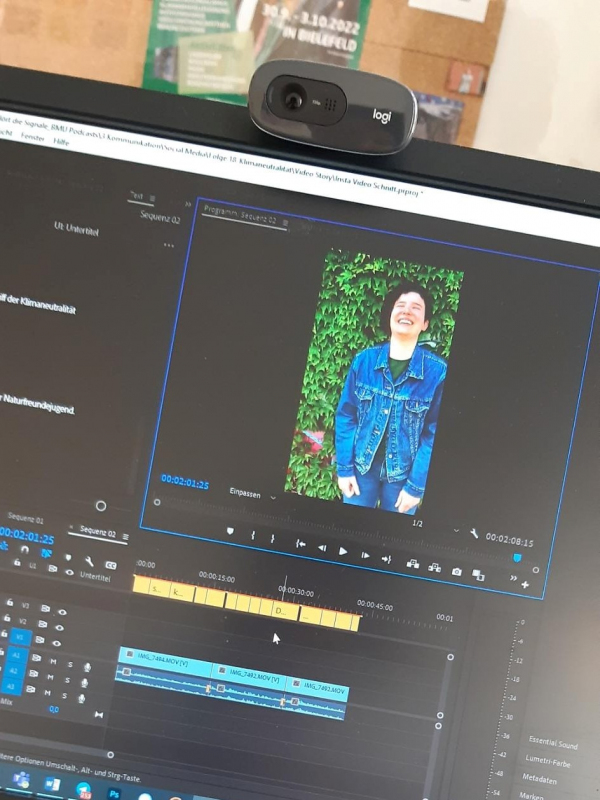This screenshot has width=600, height=800.
Task: Open the three-dots menu in Text panel
Action: point(169,245)
